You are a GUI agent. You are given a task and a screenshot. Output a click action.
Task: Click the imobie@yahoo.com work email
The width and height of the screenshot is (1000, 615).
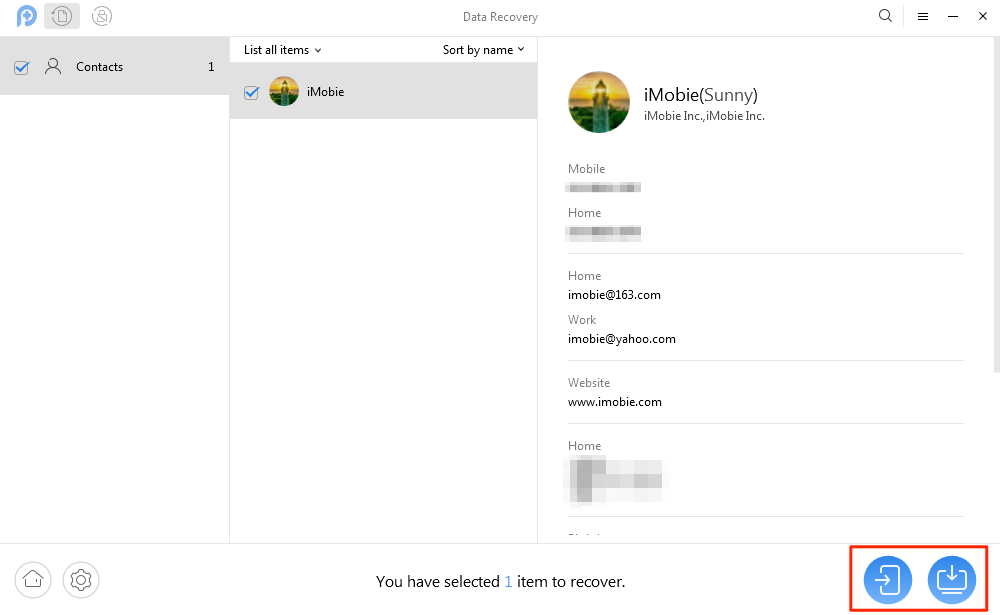[622, 339]
